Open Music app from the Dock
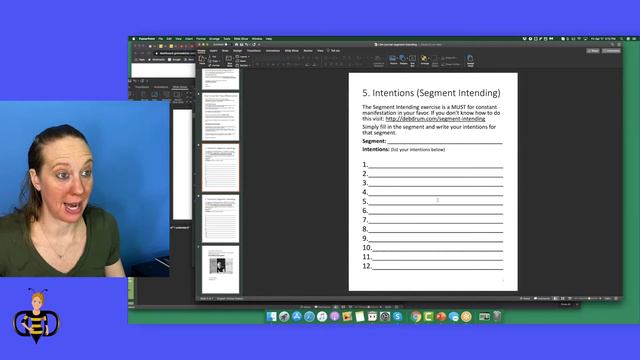The width and height of the screenshot is (640, 360). point(322,316)
